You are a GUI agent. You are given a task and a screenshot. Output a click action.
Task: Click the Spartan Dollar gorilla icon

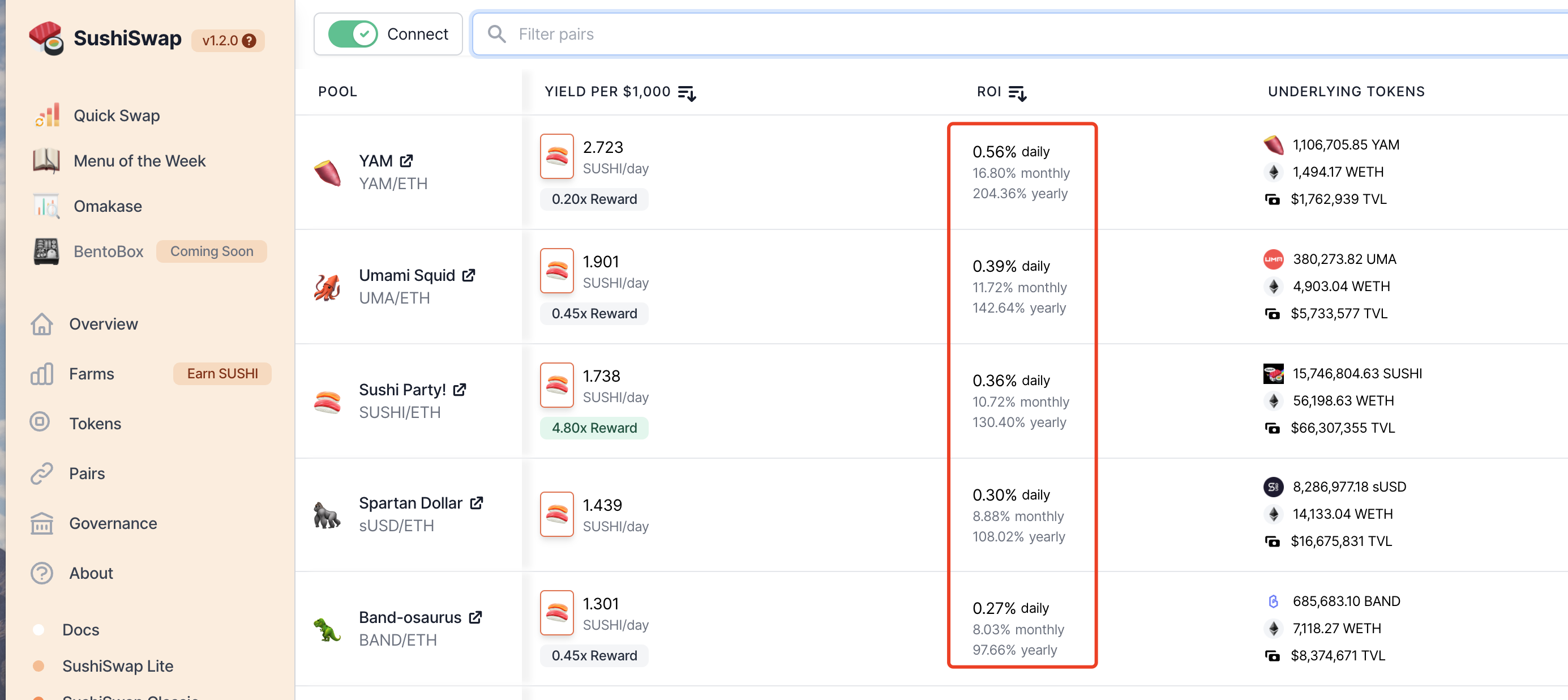[x=328, y=515]
